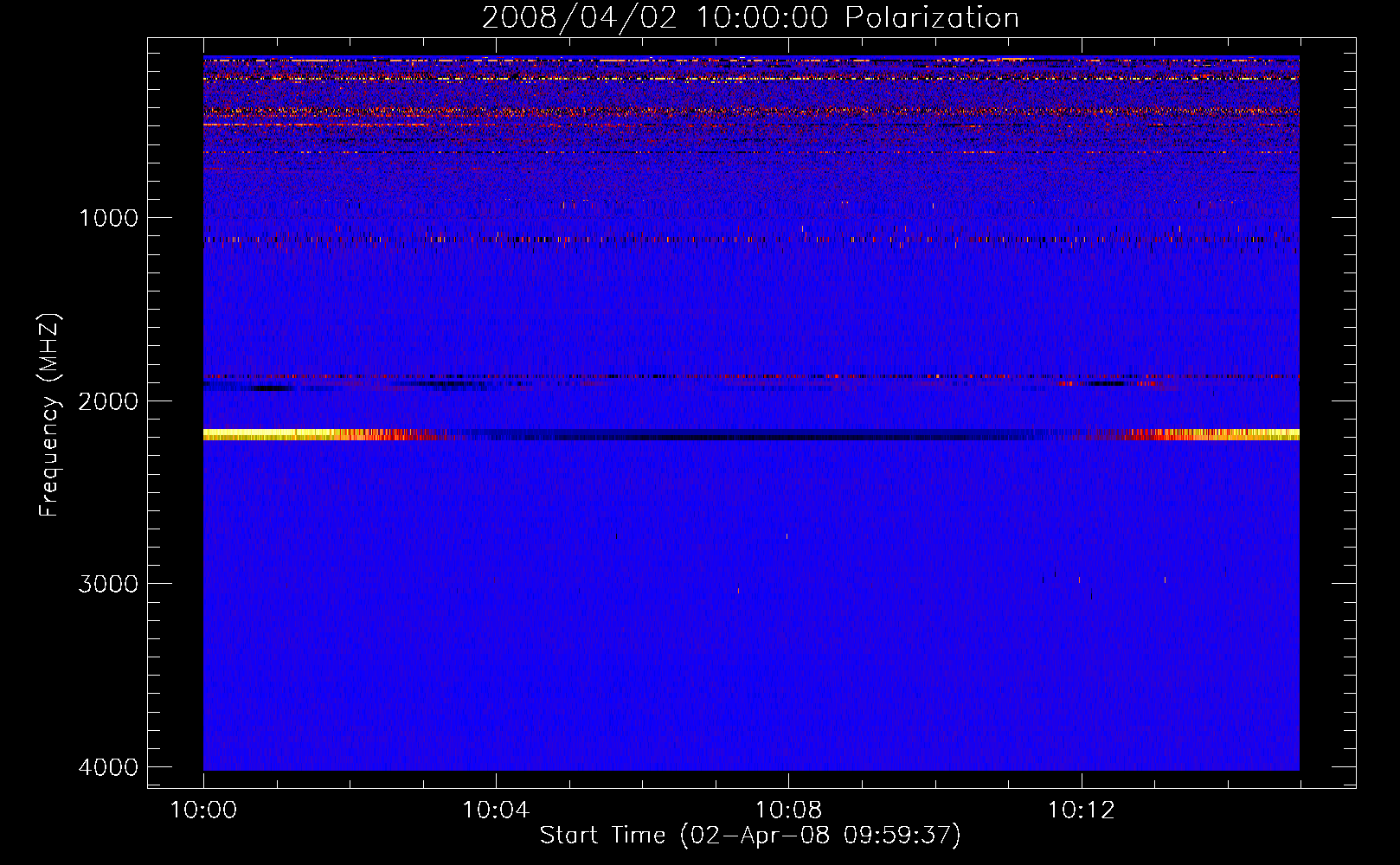Image resolution: width=1400 pixels, height=865 pixels.
Task: Click the 10:04 time tick label
Action: point(496,811)
